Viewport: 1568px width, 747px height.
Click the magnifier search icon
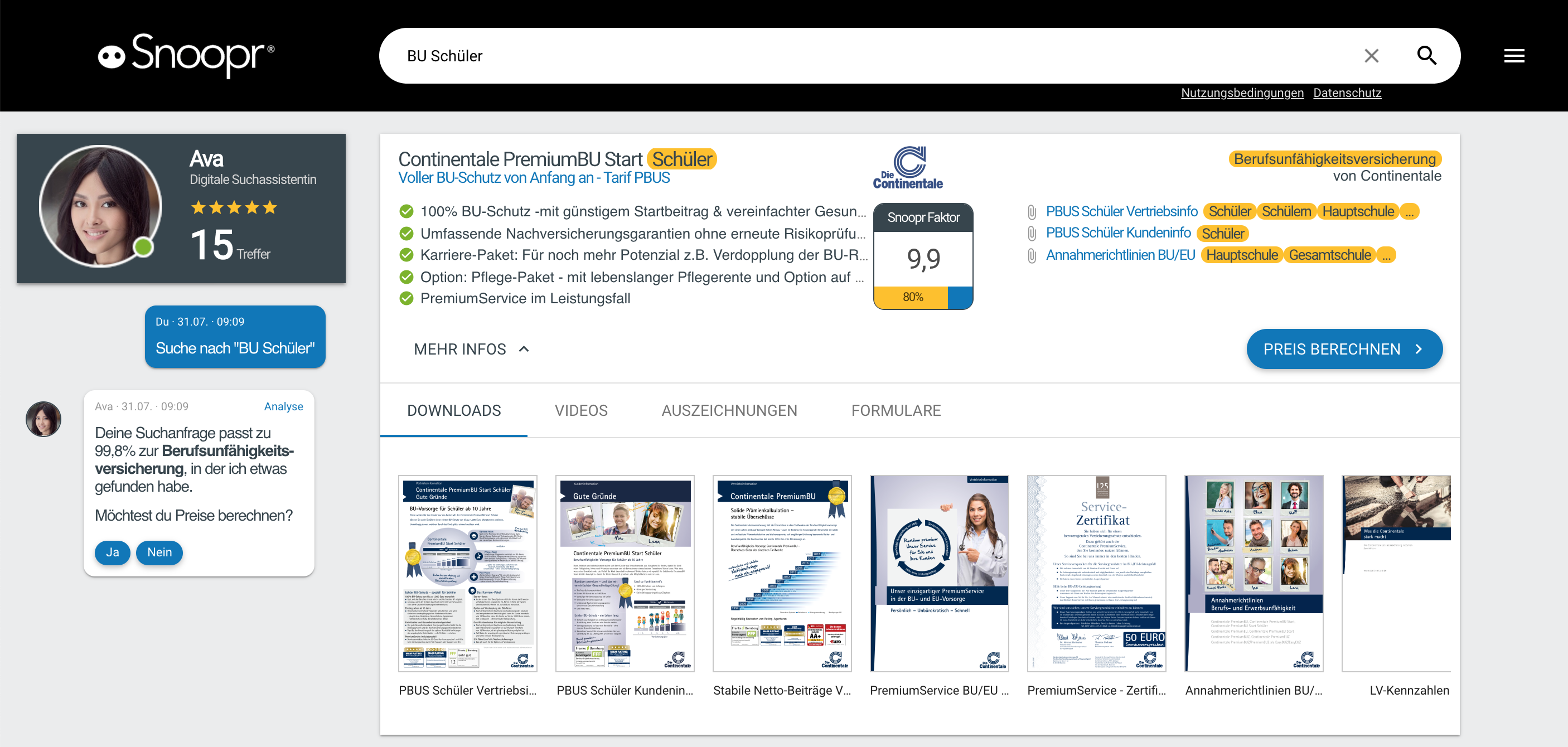(1427, 56)
